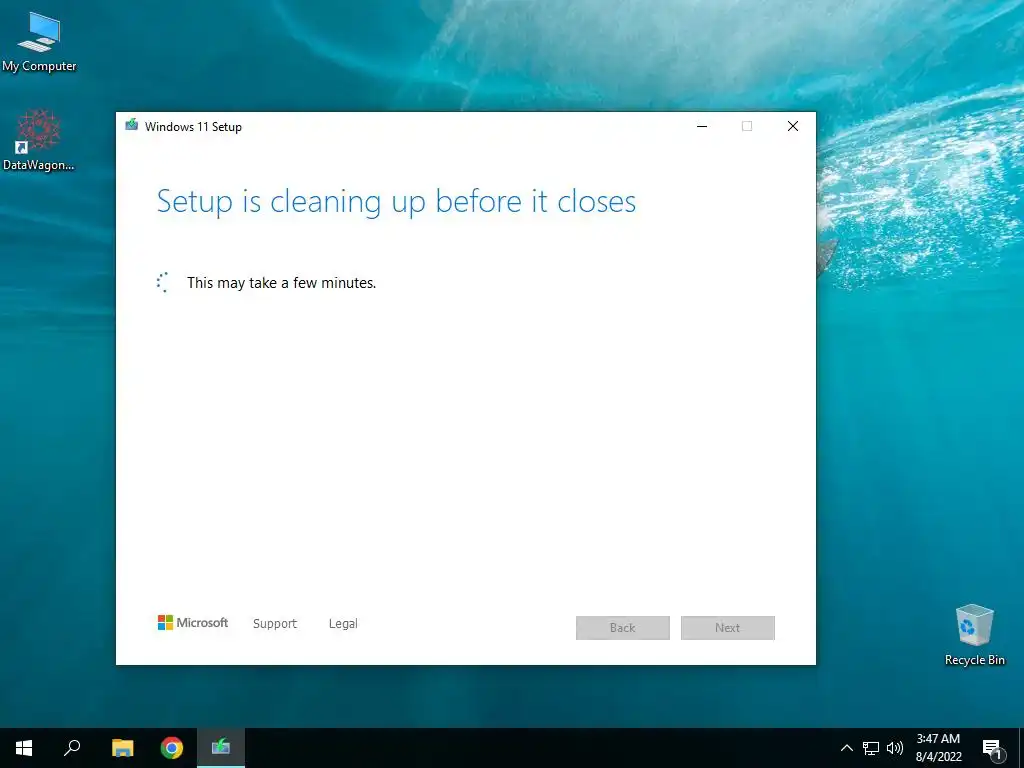Launch Google Chrome from the taskbar

pos(172,748)
